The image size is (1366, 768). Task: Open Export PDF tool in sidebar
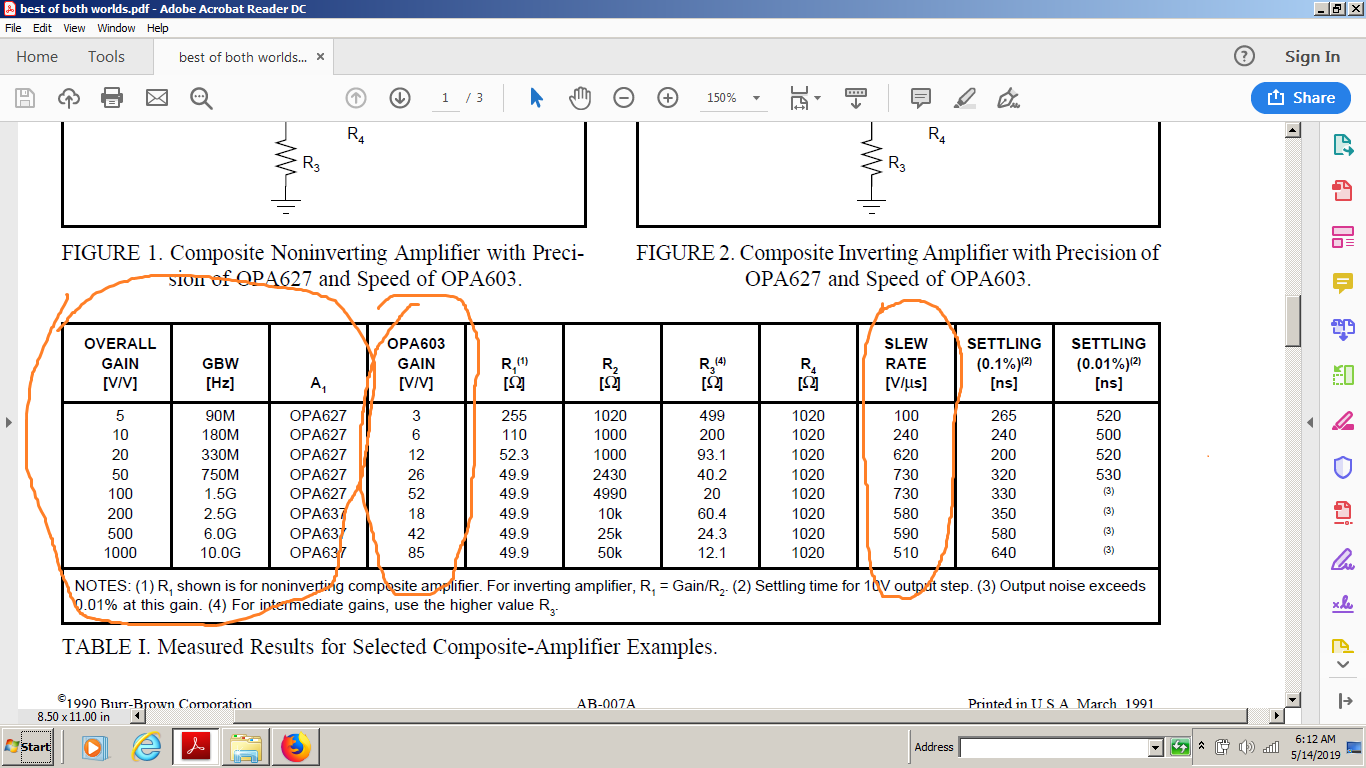coord(1343,146)
